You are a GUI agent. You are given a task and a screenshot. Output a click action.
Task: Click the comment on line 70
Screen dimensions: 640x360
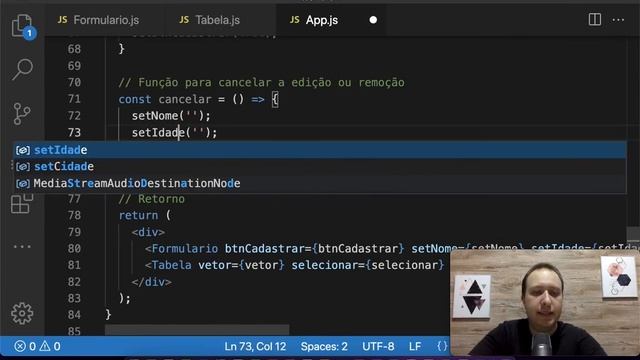pos(262,82)
